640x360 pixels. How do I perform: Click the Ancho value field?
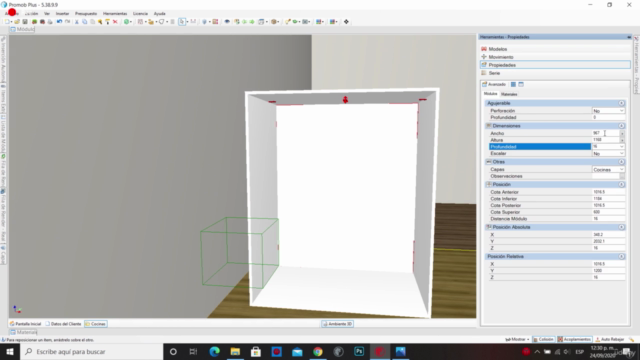[x=606, y=133]
